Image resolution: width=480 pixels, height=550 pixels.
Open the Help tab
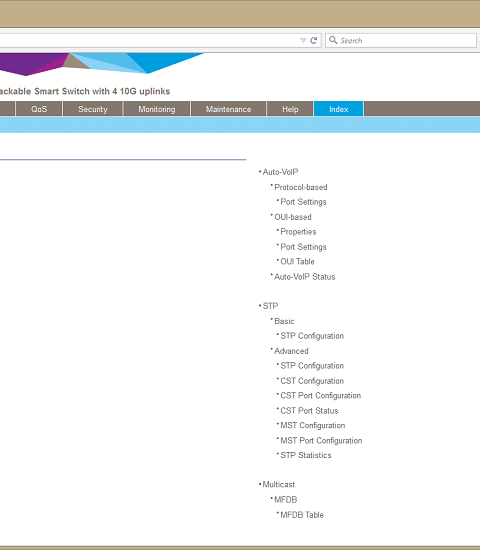[290, 109]
